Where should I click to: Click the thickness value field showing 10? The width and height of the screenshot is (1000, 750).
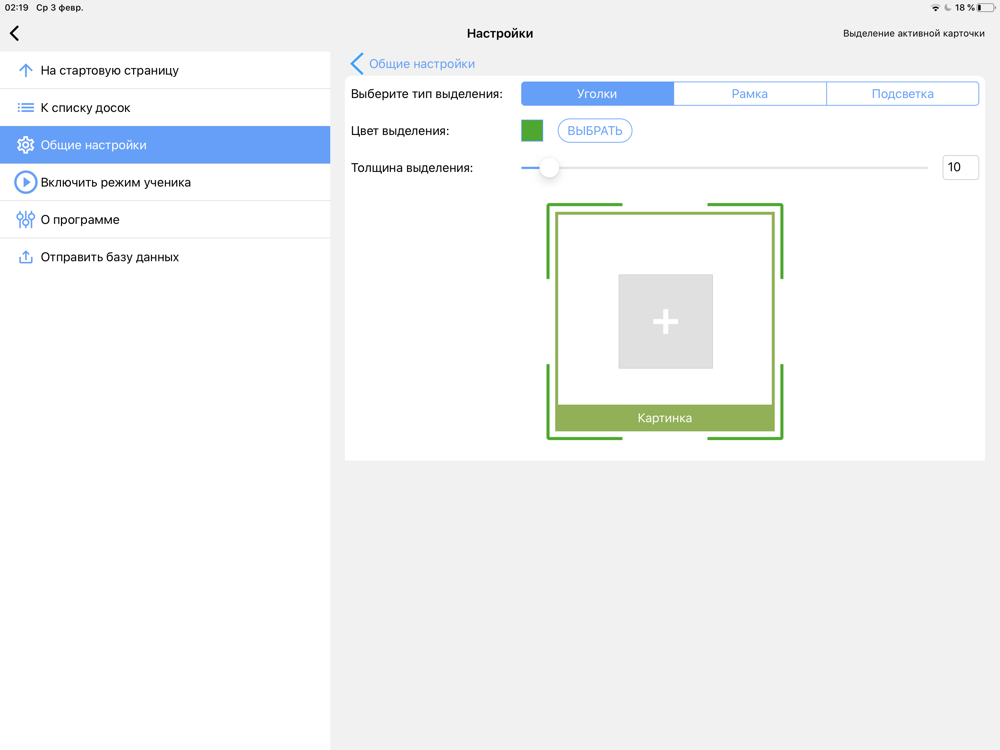[x=960, y=168]
